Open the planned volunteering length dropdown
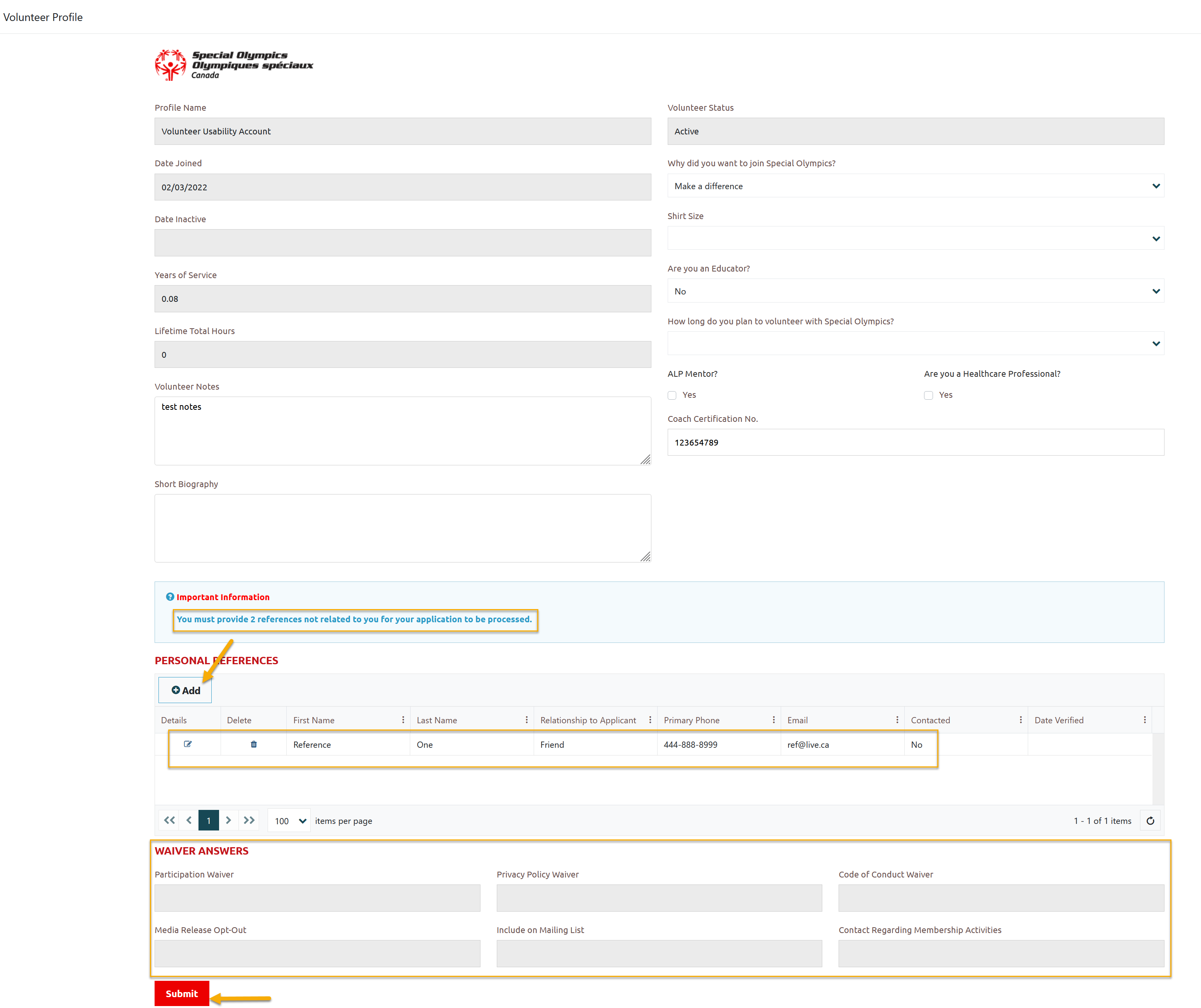 916,344
